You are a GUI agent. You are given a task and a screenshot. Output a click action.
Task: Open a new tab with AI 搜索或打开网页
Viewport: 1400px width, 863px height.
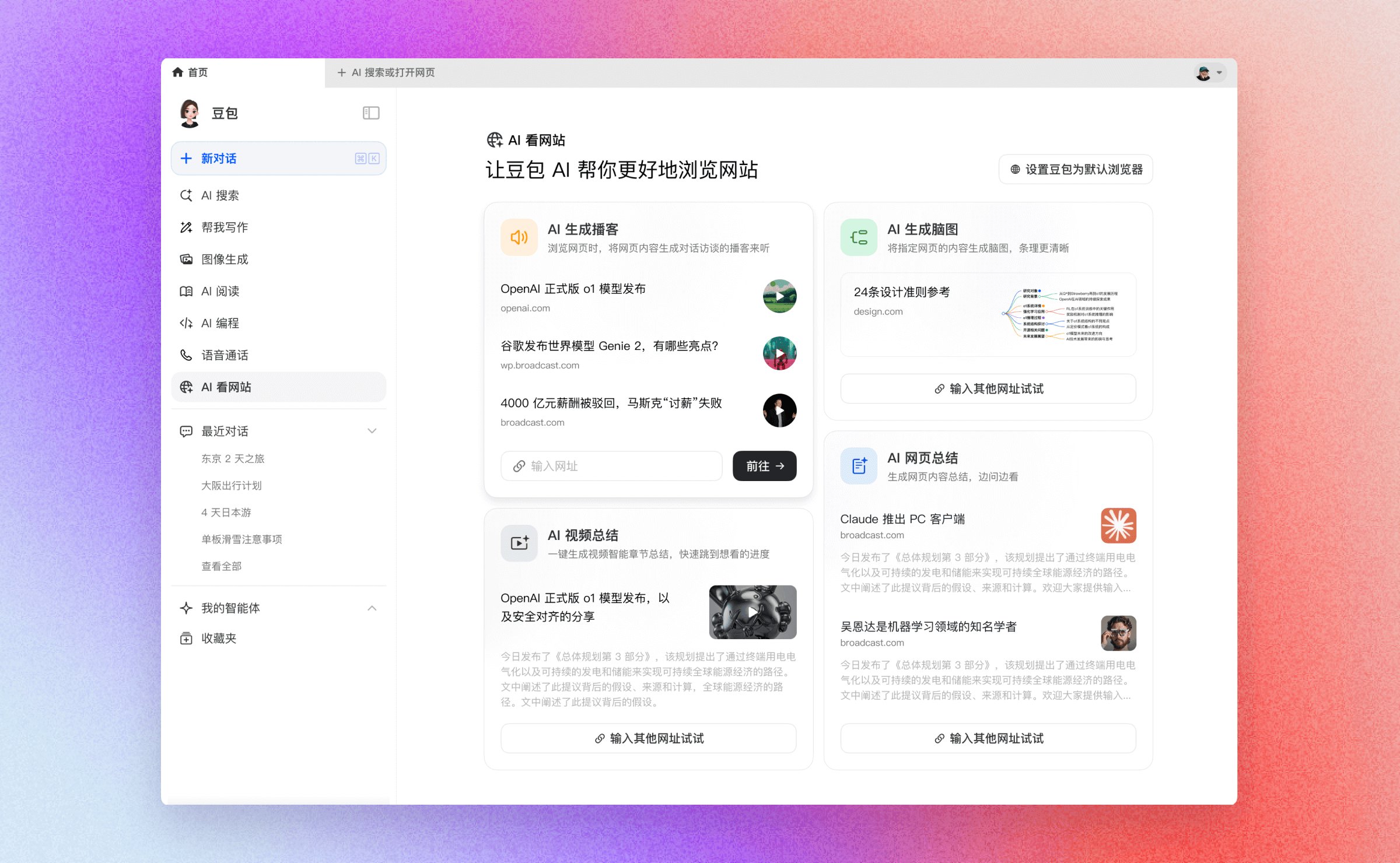(x=386, y=72)
